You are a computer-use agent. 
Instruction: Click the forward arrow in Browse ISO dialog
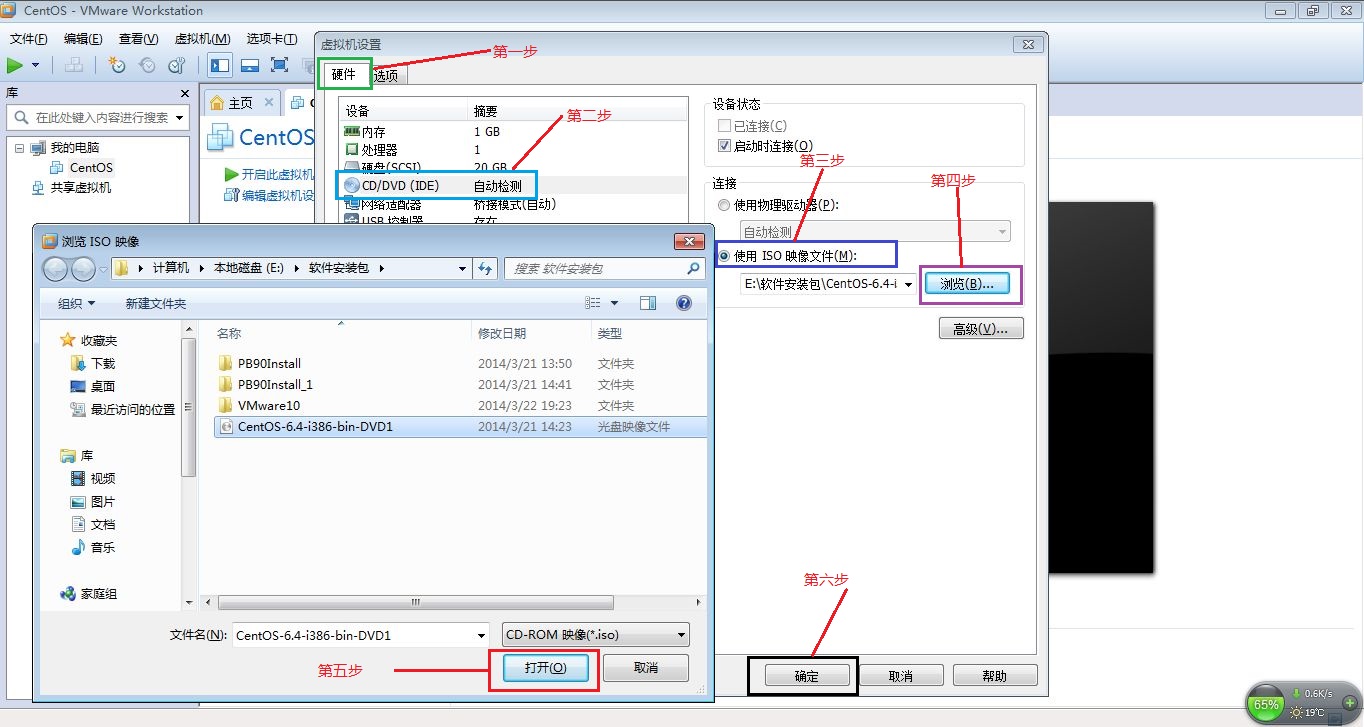pyautogui.click(x=83, y=268)
